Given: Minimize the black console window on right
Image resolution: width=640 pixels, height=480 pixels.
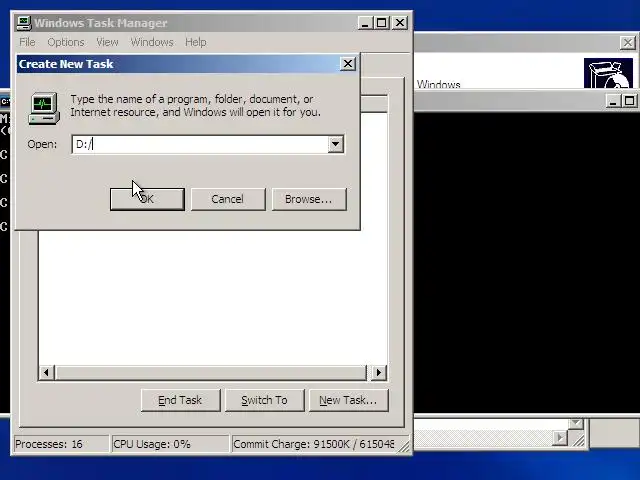Looking at the screenshot, I should [613, 101].
